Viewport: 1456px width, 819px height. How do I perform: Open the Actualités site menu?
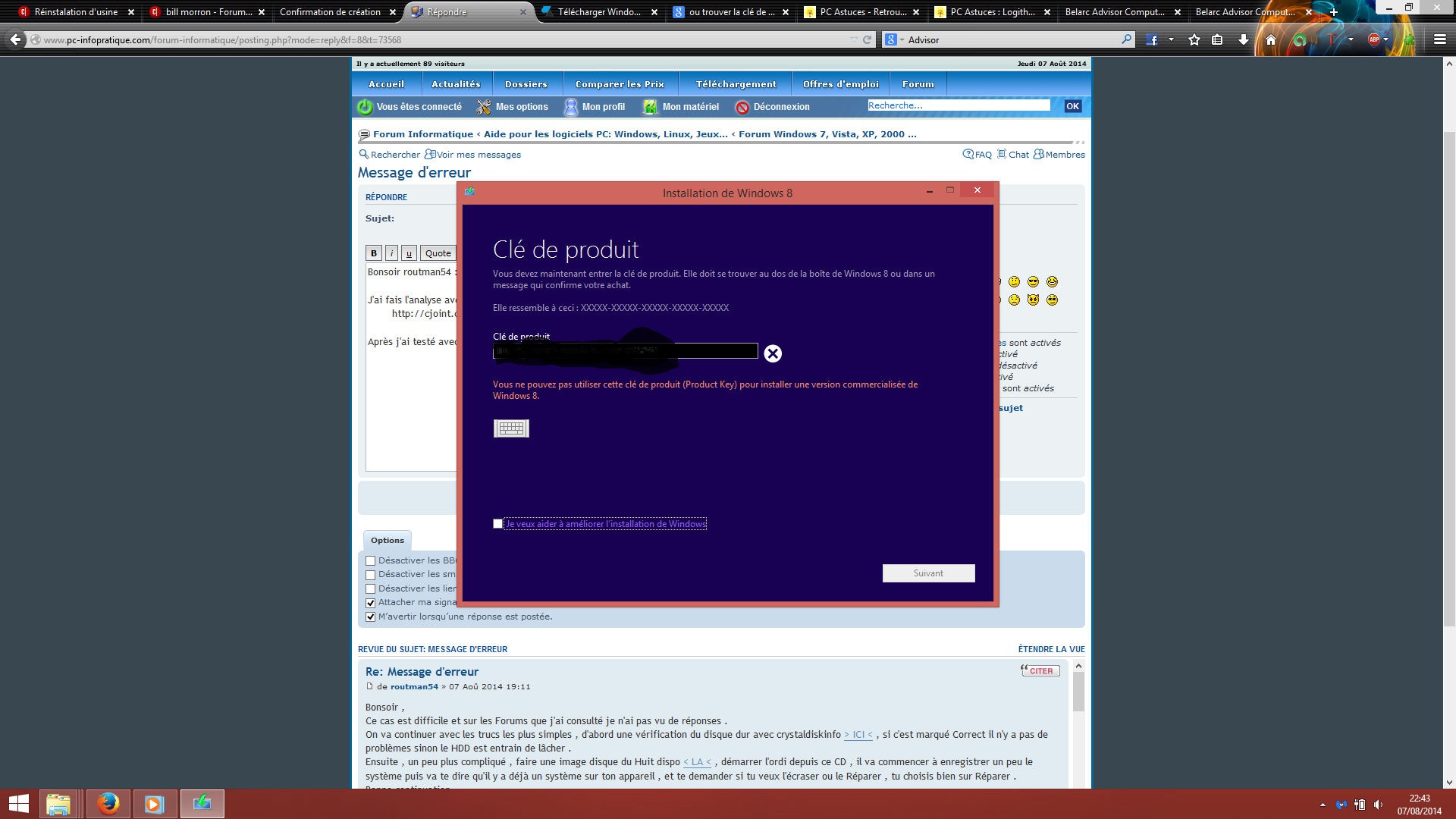[456, 84]
